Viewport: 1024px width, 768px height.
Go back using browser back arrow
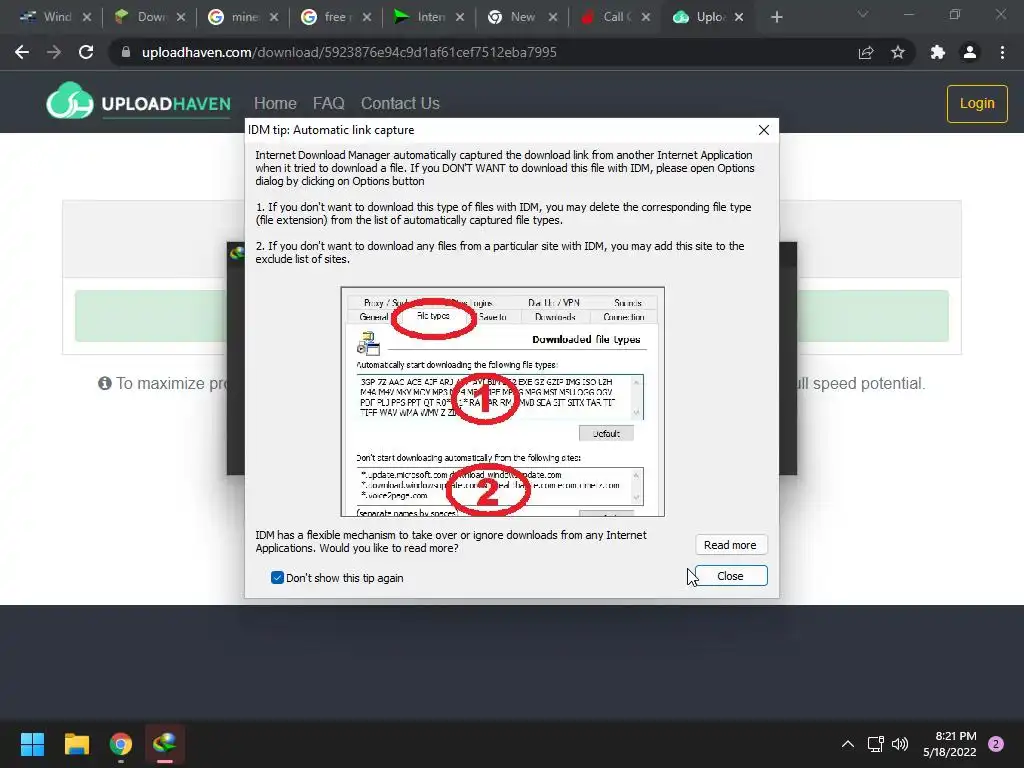click(x=22, y=52)
